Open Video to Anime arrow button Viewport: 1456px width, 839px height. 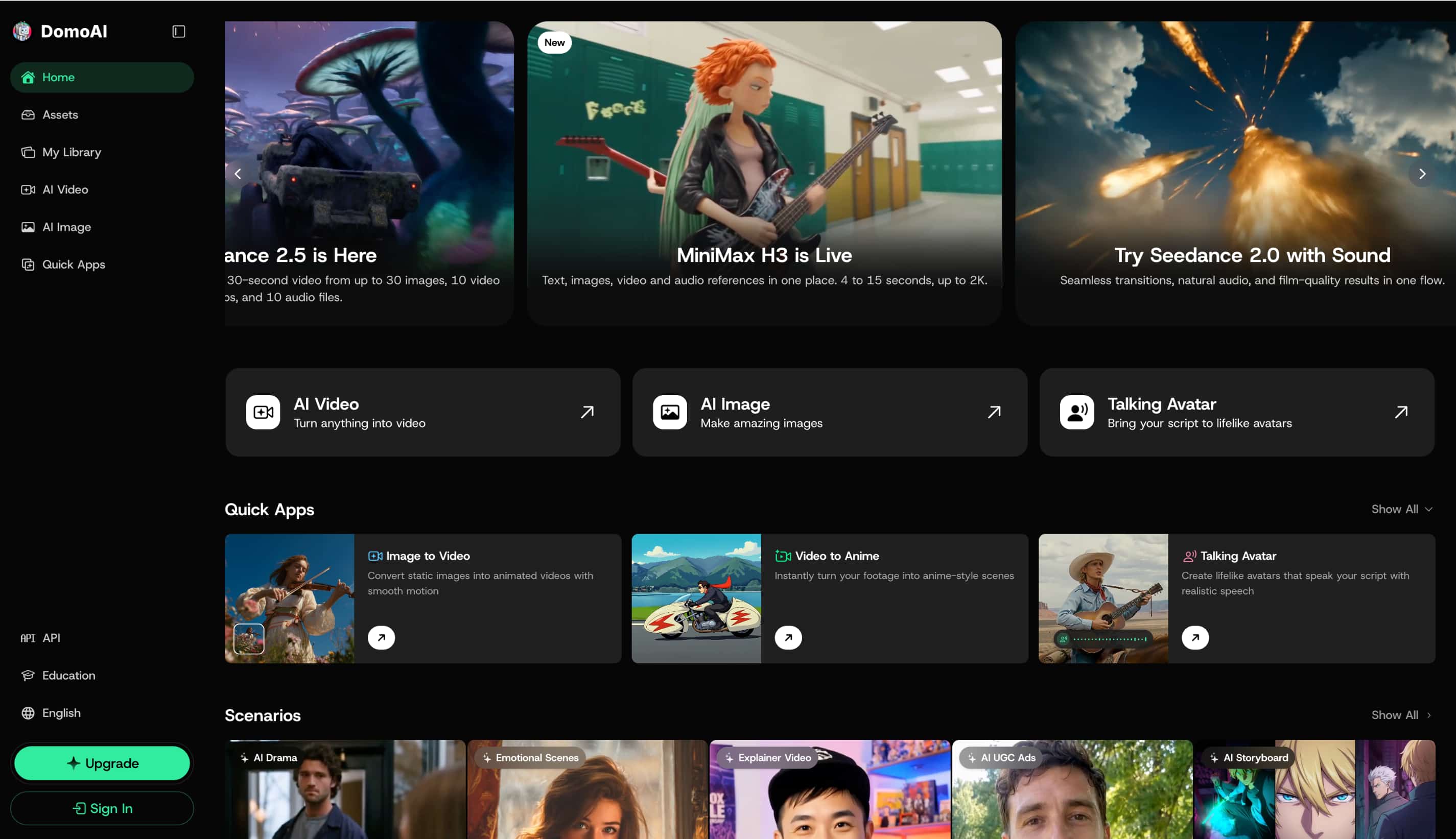pyautogui.click(x=788, y=638)
